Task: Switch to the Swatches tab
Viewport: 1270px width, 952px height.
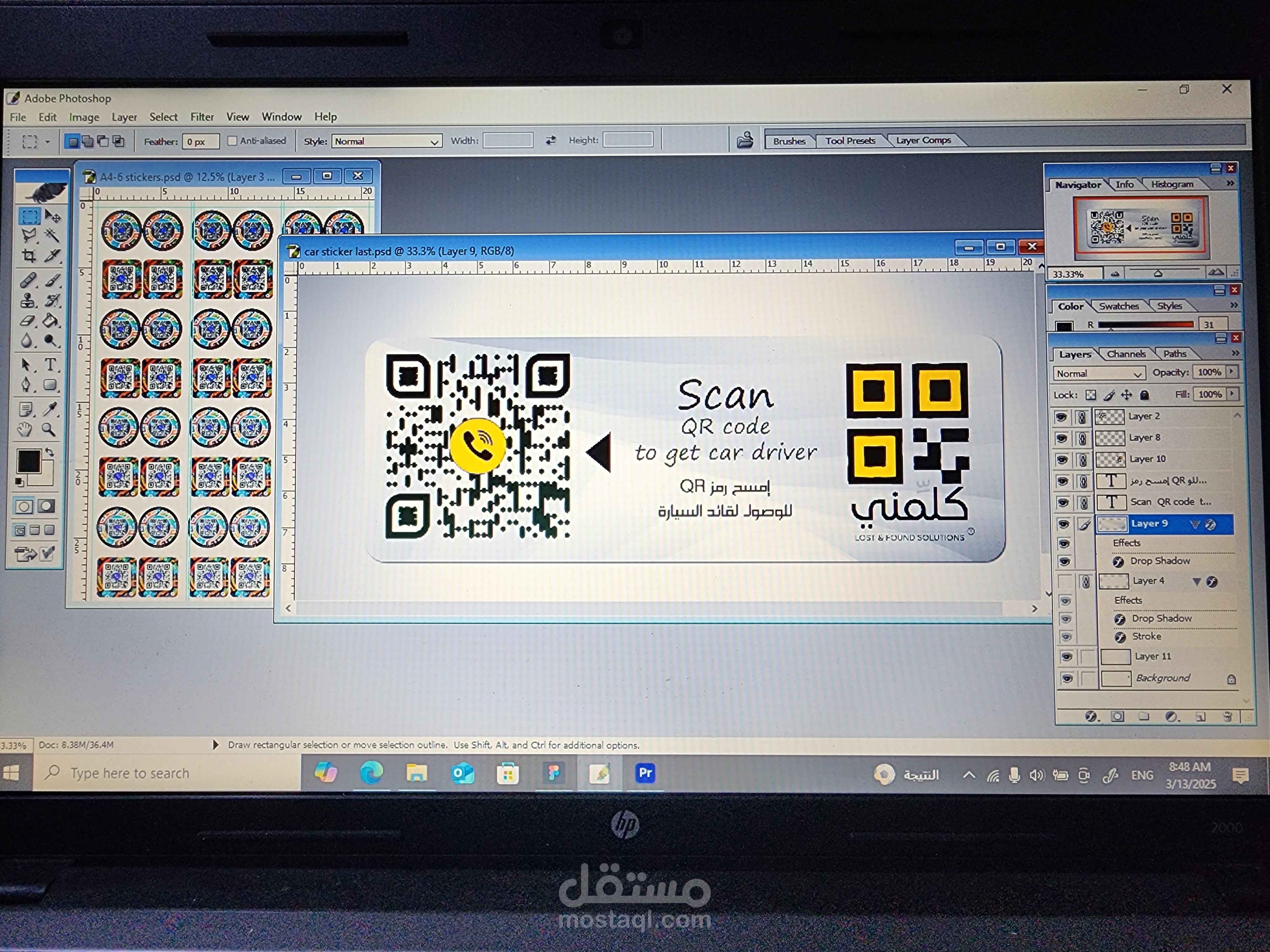Action: [1119, 307]
